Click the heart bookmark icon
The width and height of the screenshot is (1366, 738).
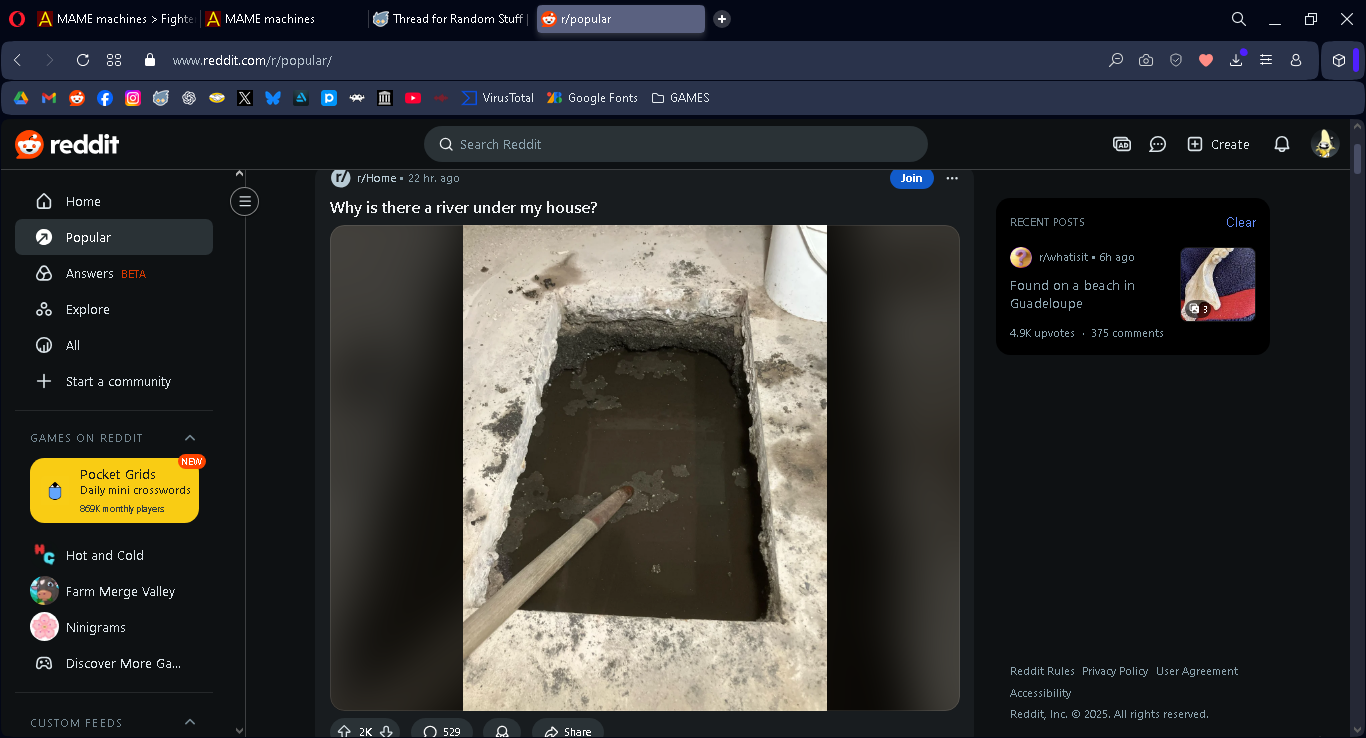(x=1206, y=60)
